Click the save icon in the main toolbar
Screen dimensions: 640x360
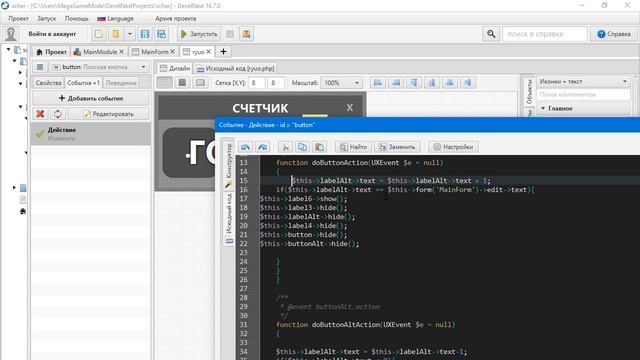click(x=145, y=34)
